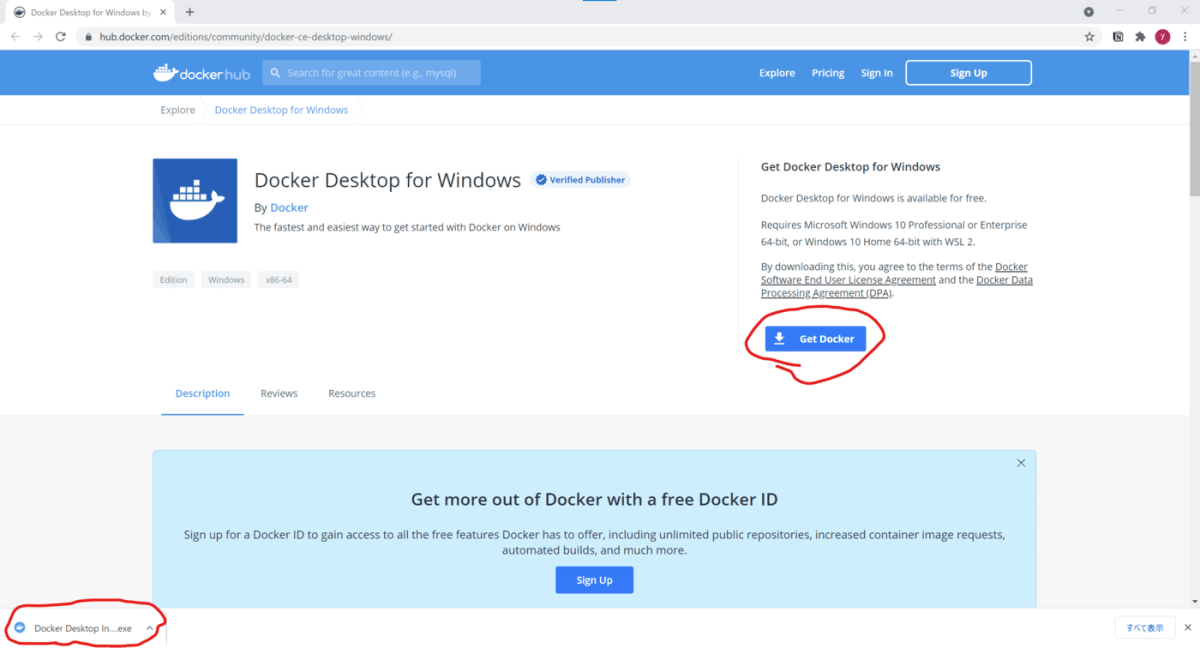Go to the Explore breadcrumb
Image resolution: width=1200 pixels, height=648 pixels.
click(178, 110)
